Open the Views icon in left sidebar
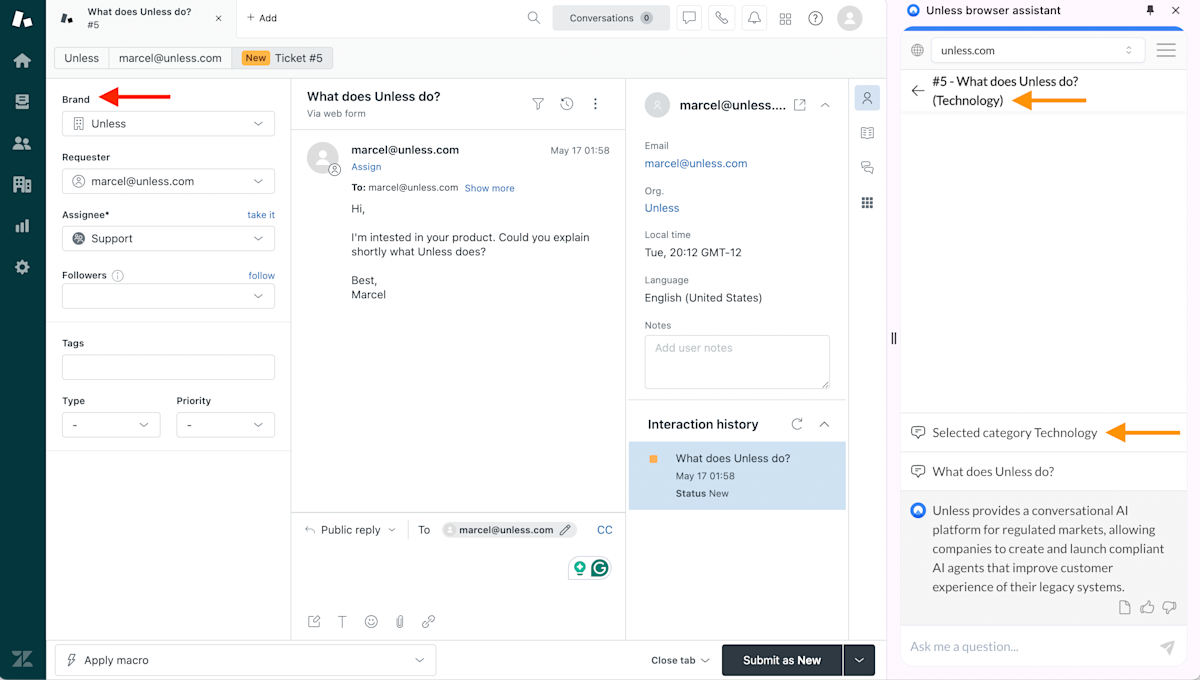 (22, 102)
